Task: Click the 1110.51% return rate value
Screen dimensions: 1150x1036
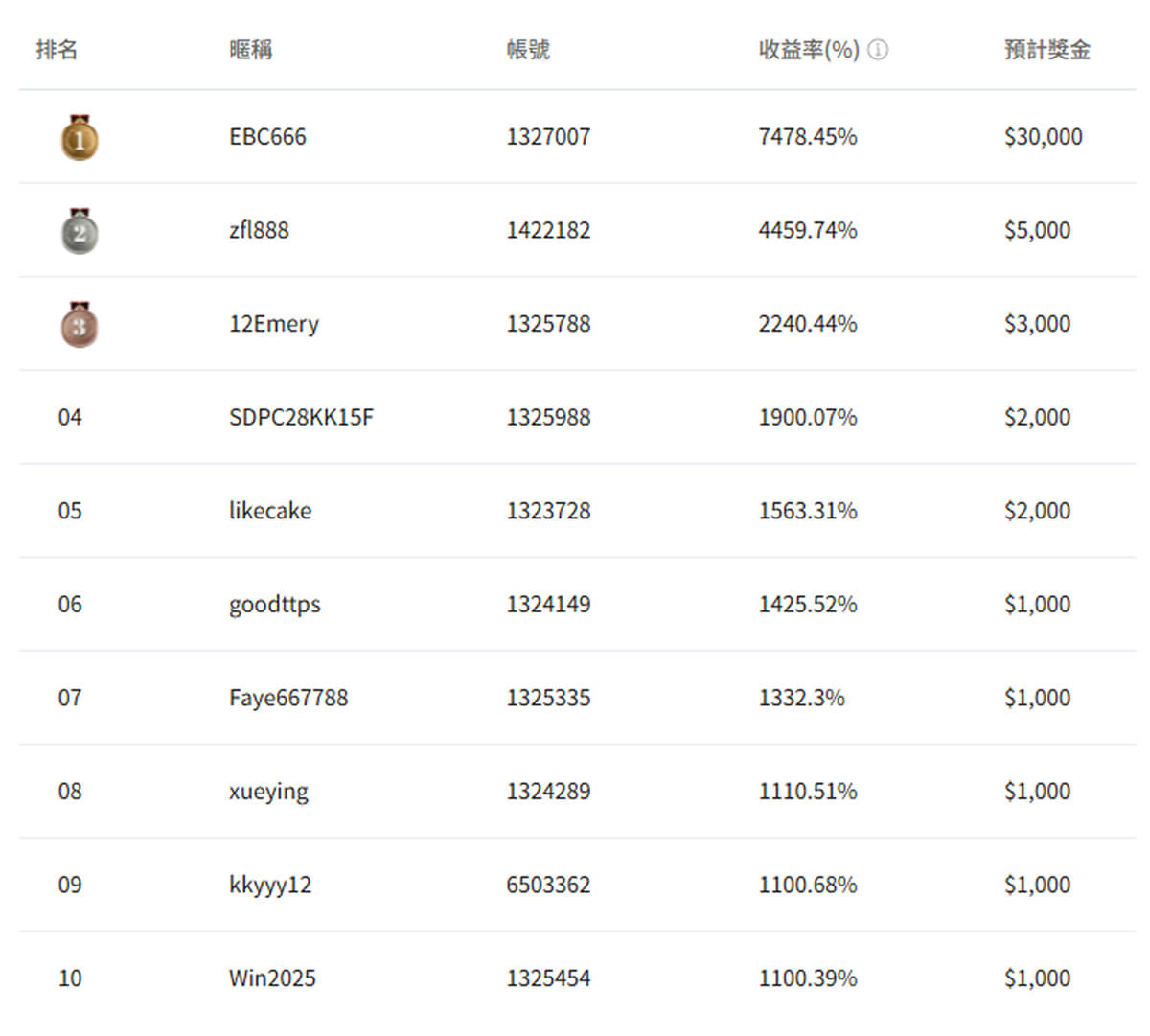Action: tap(807, 792)
